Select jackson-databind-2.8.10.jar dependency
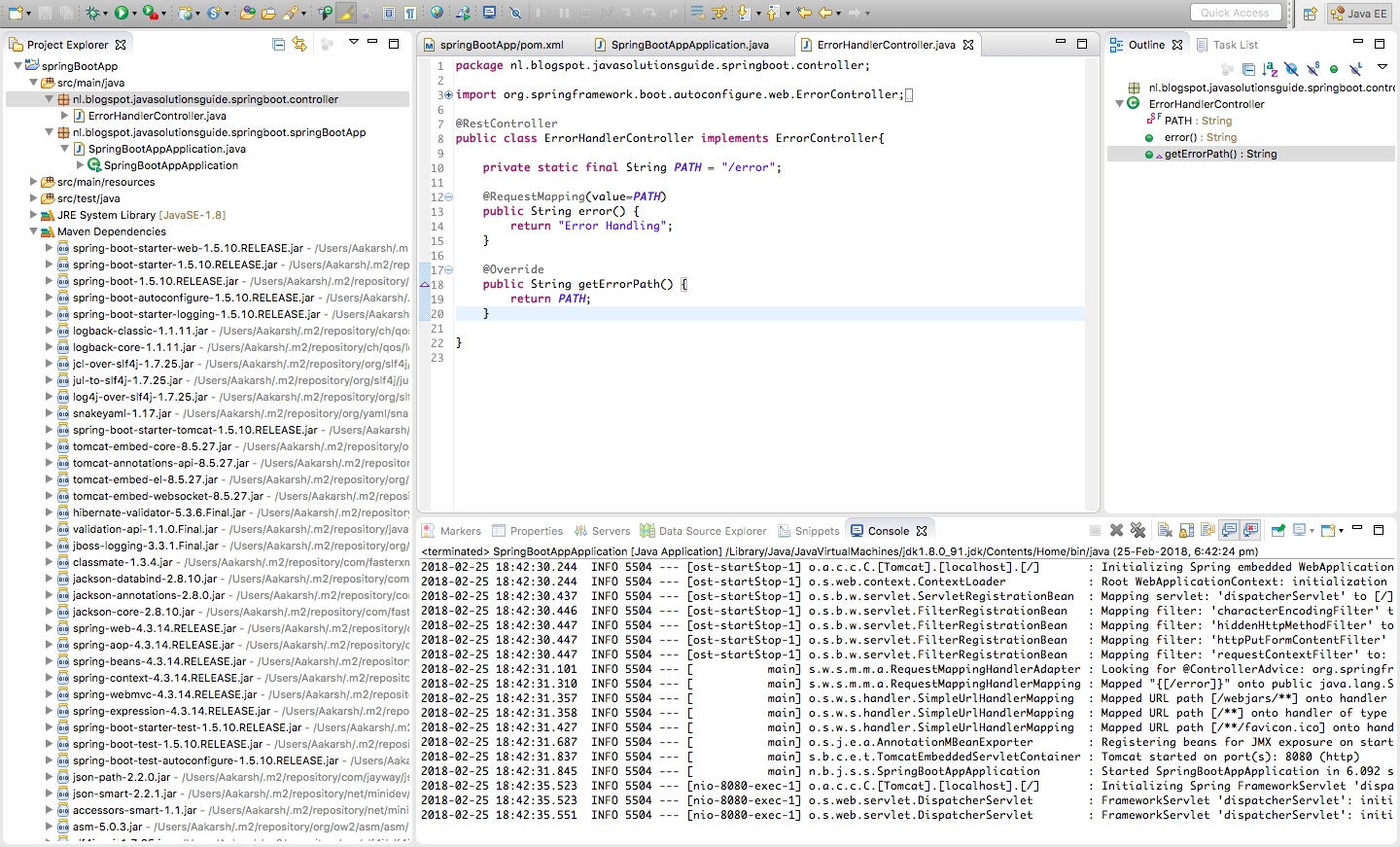 pyautogui.click(x=145, y=579)
